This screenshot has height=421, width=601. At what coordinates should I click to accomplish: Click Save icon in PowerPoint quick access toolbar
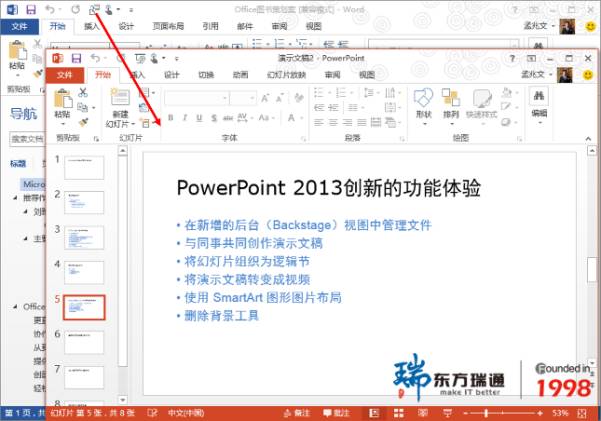click(x=76, y=58)
